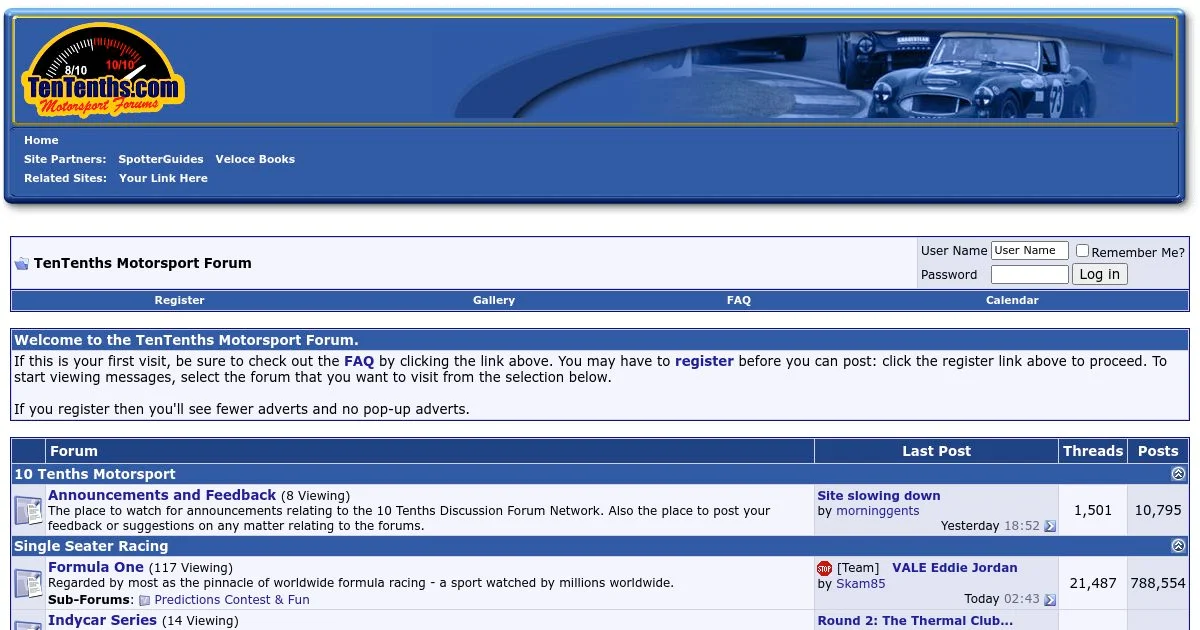Open the Announcements and Feedback forum
Screen dimensions: 1200x630
[x=162, y=495]
